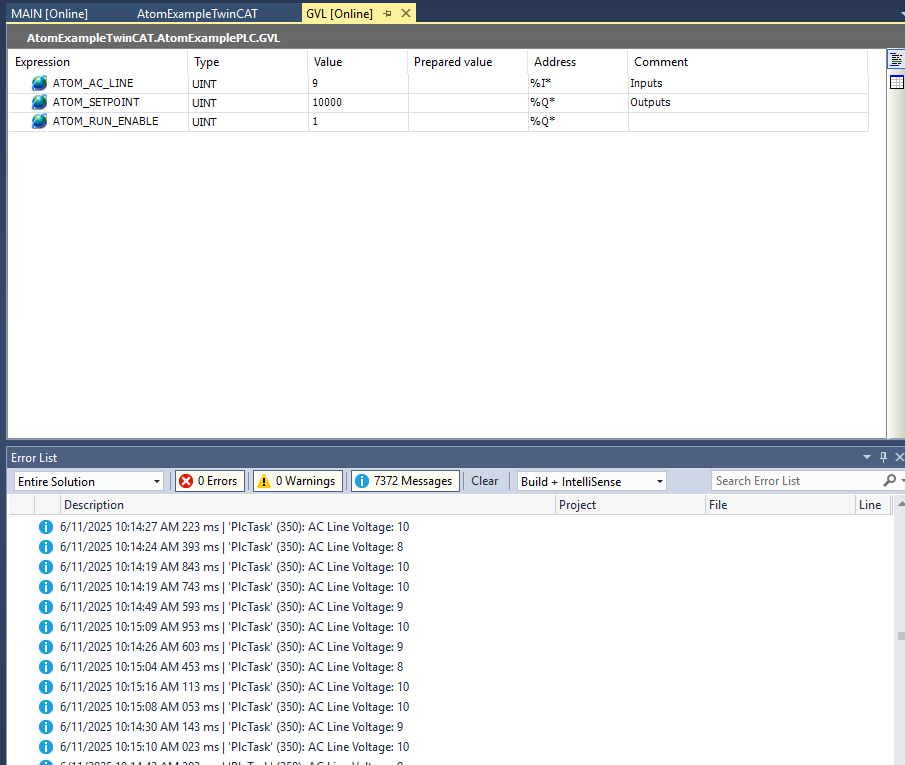Switch to textual view icon in GVL editor
This screenshot has height=765, width=905.
896,60
